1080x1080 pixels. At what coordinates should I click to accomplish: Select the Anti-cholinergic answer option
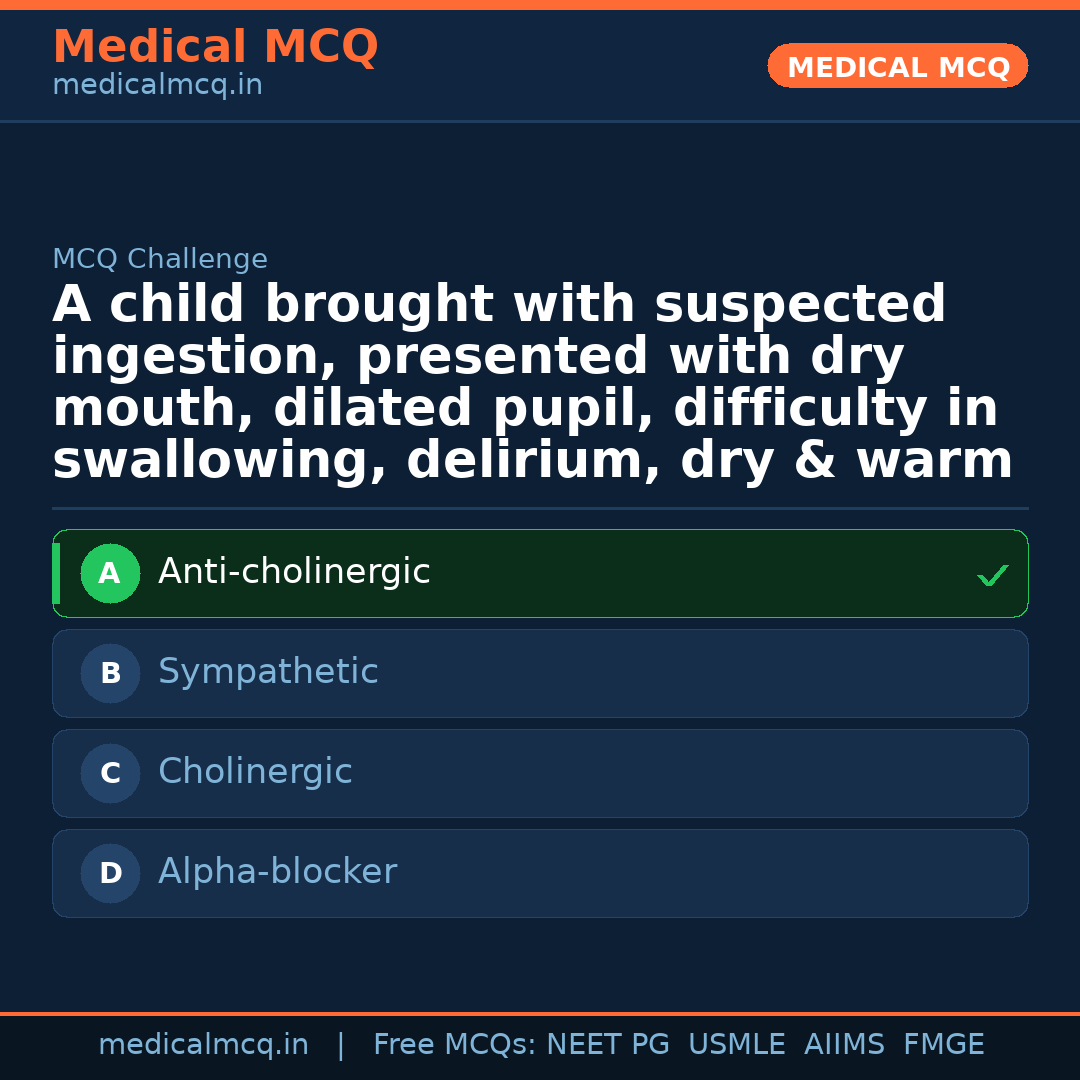tap(294, 572)
